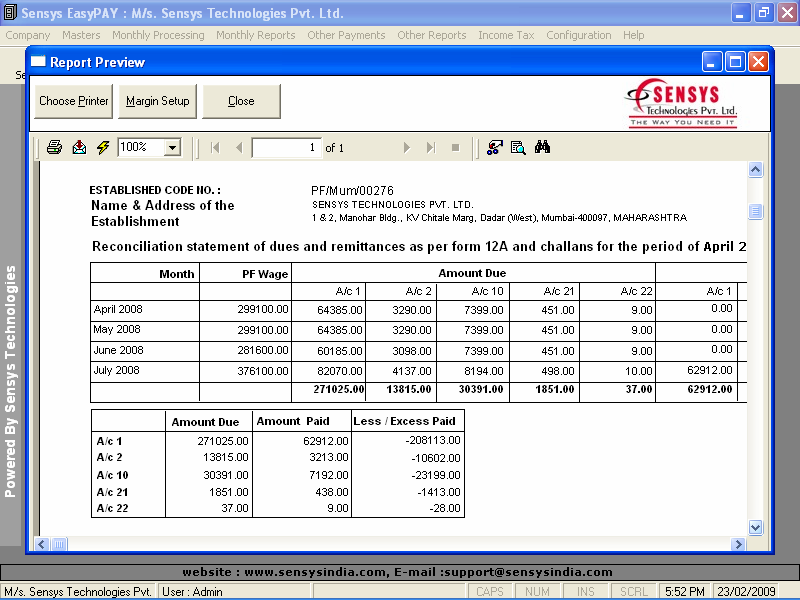Click the Amount Paid value 3213.00
800x600 pixels.
[329, 458]
